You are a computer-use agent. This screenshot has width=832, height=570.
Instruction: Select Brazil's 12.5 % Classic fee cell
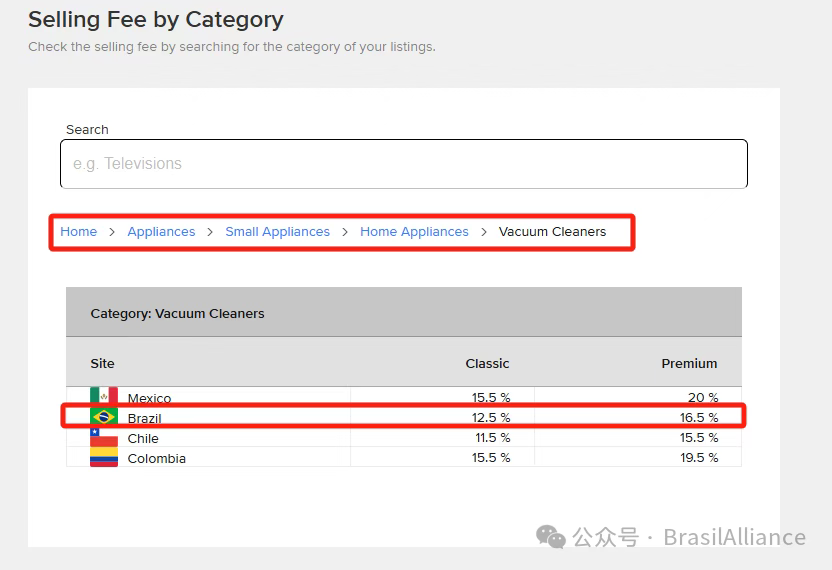[x=491, y=417]
